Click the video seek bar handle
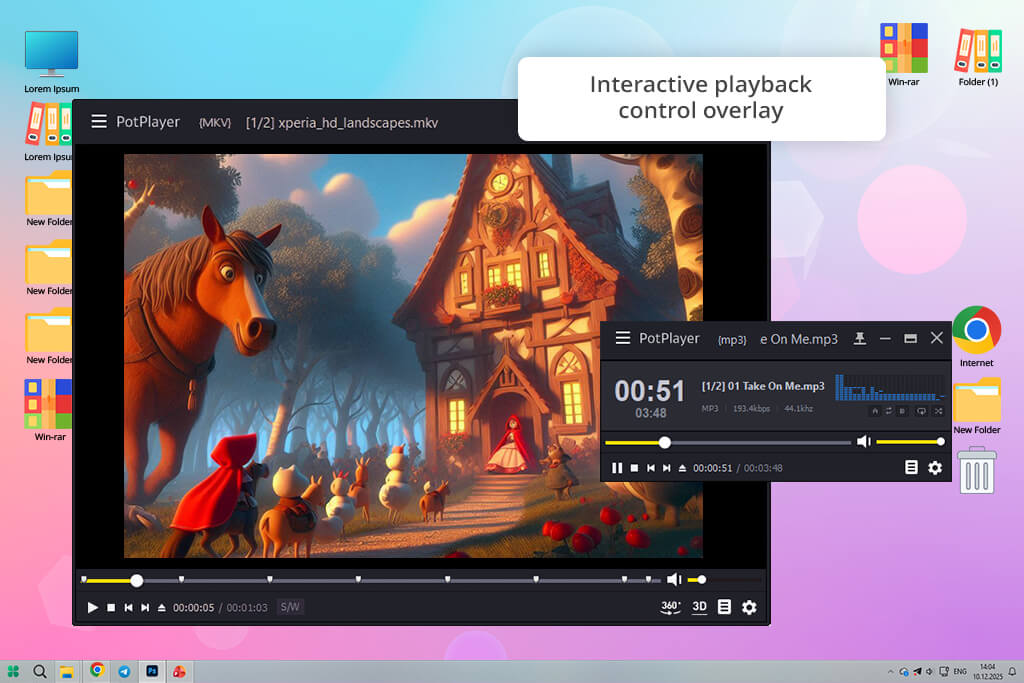1024x683 pixels. tap(136, 580)
